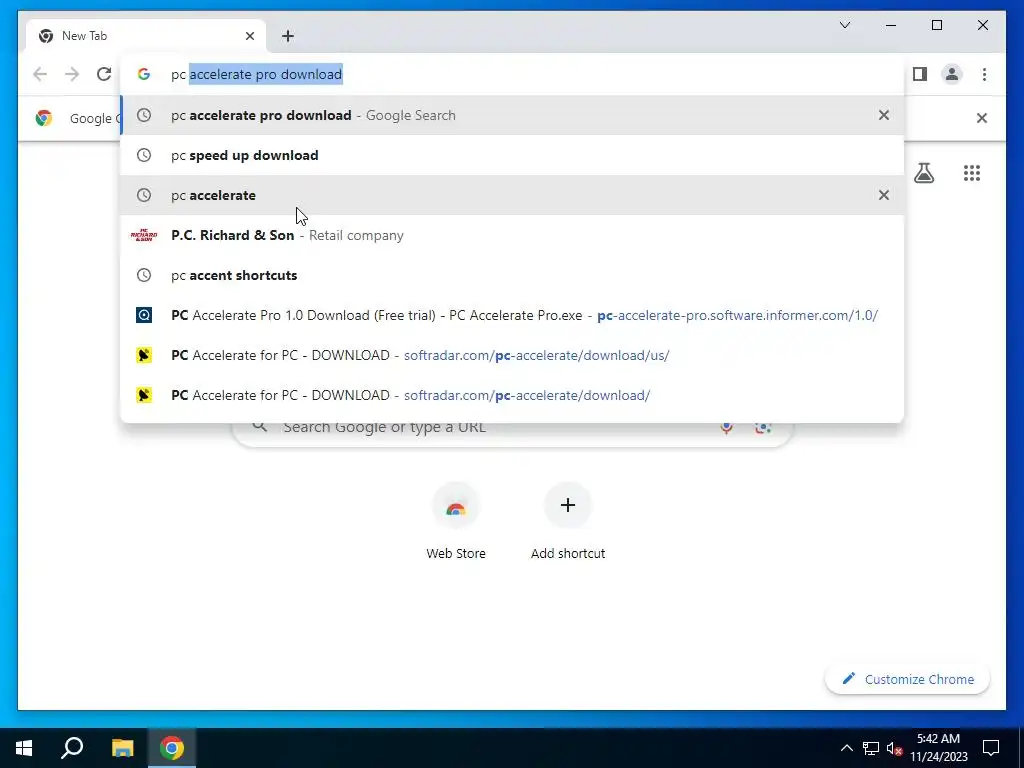Open Windows taskbar search
This screenshot has width=1024, height=768.
(x=72, y=748)
